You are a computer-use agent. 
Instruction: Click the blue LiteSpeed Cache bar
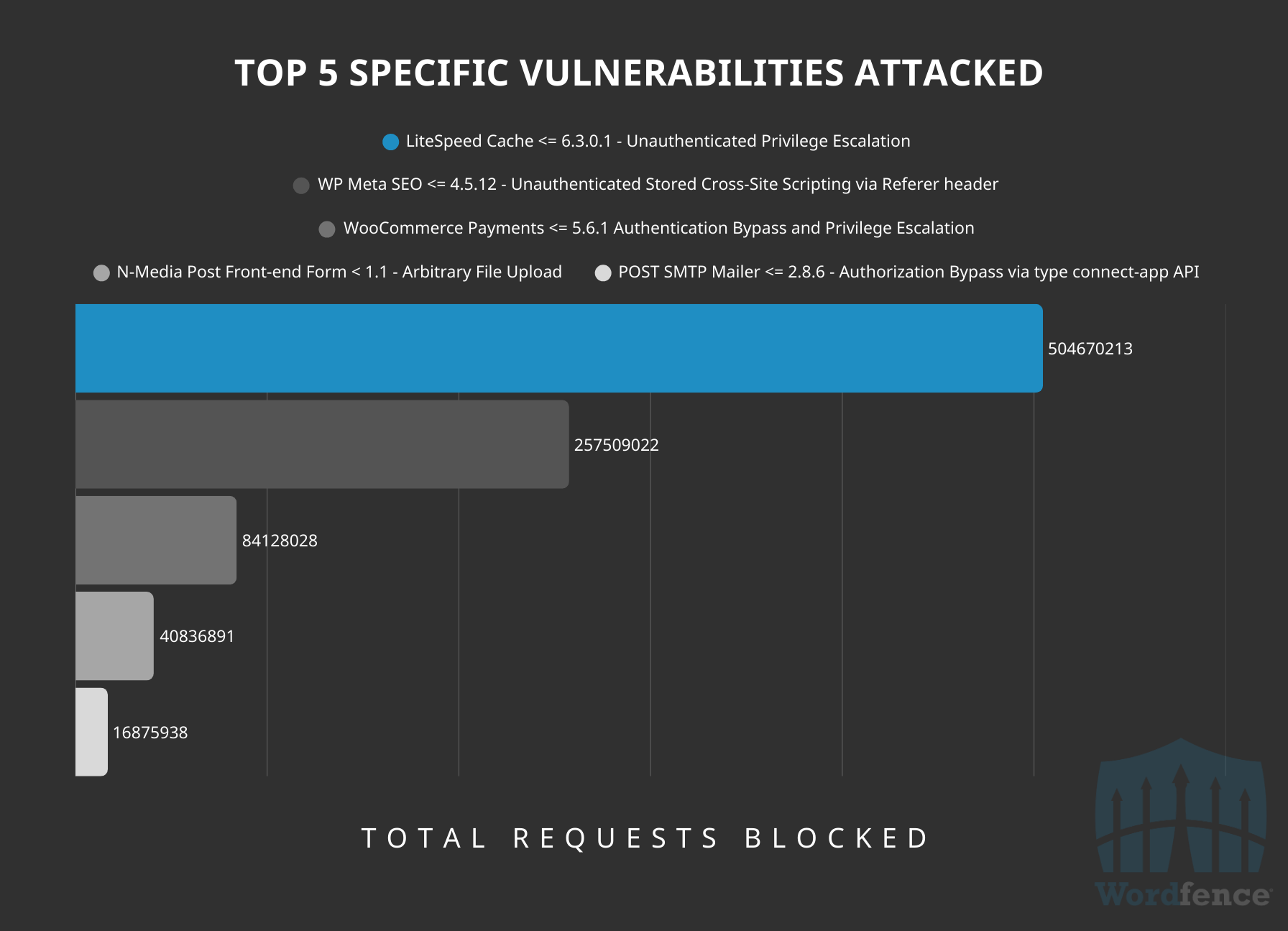tap(558, 348)
